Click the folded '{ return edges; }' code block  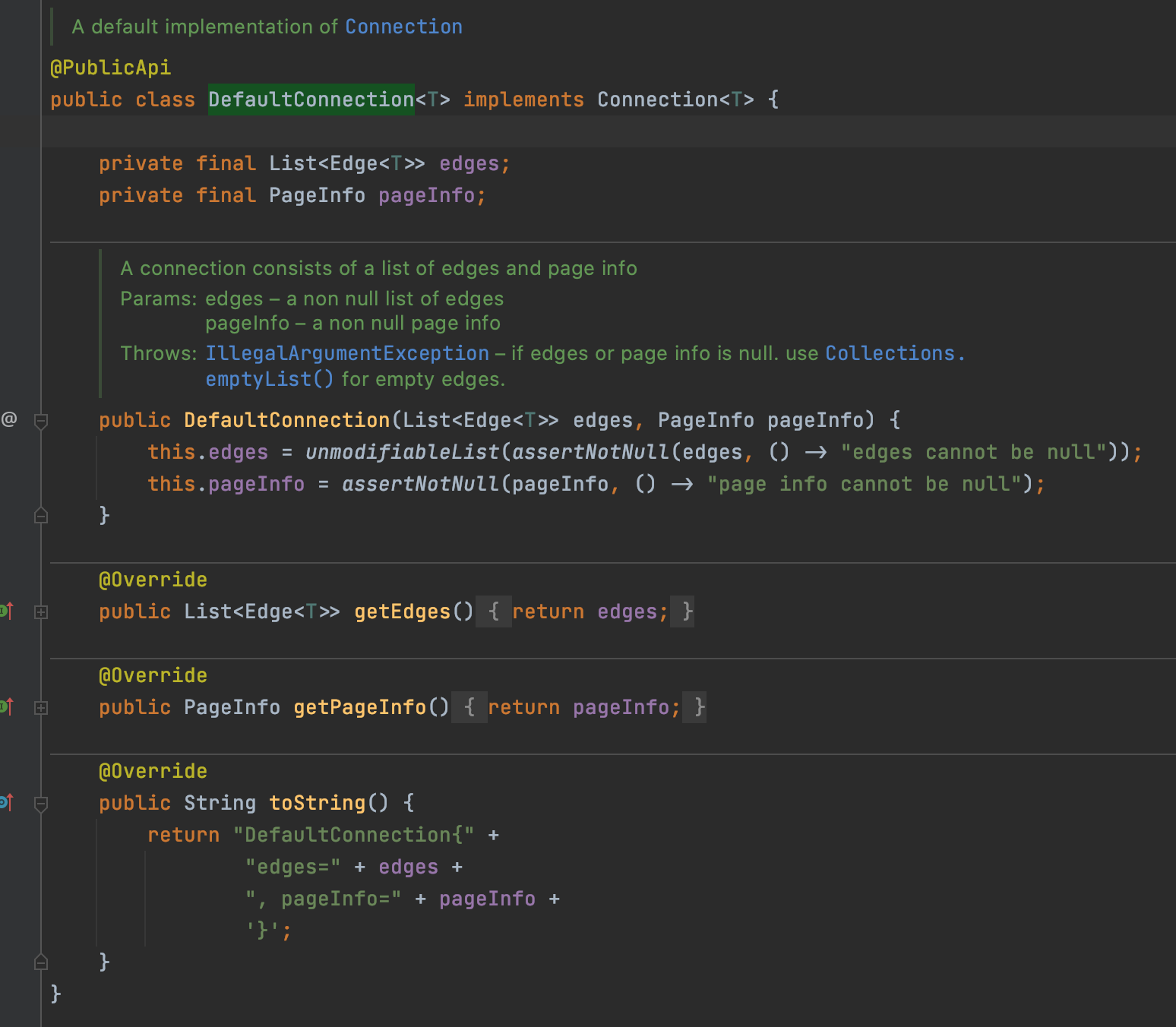click(x=584, y=611)
